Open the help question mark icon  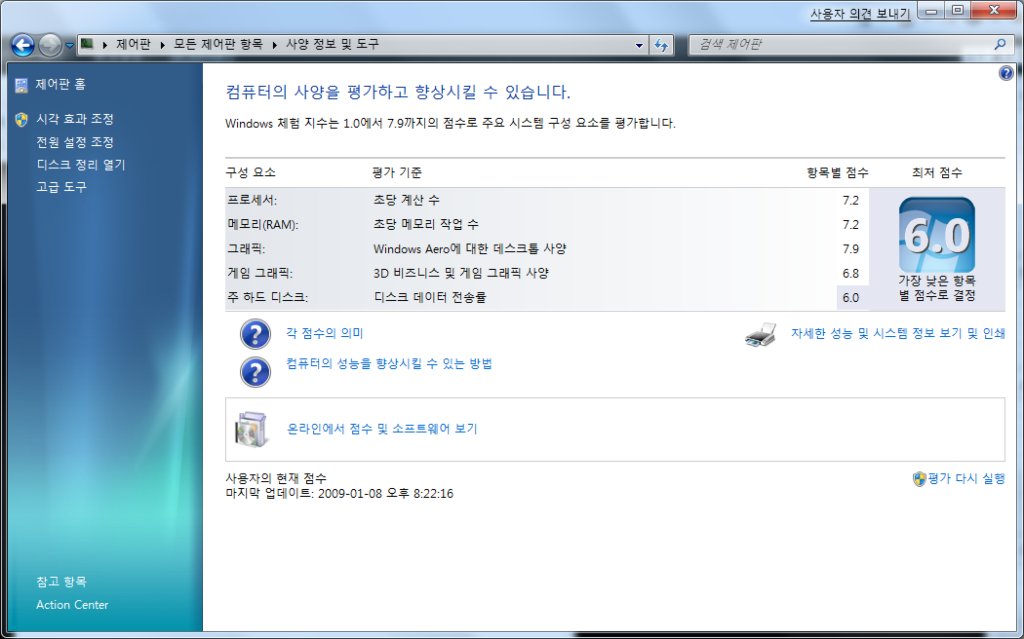[x=1006, y=73]
